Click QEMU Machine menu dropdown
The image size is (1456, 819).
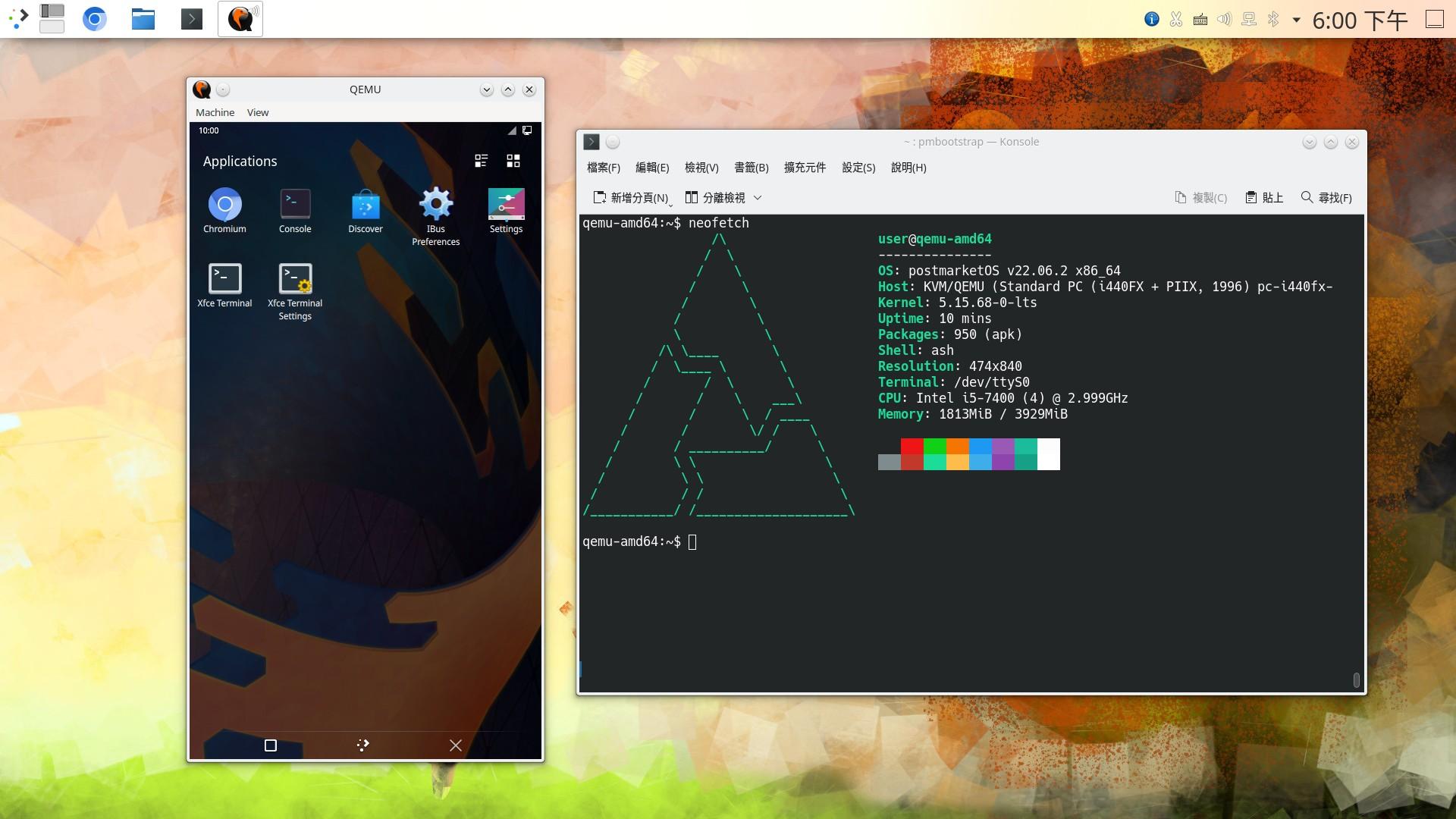213,112
